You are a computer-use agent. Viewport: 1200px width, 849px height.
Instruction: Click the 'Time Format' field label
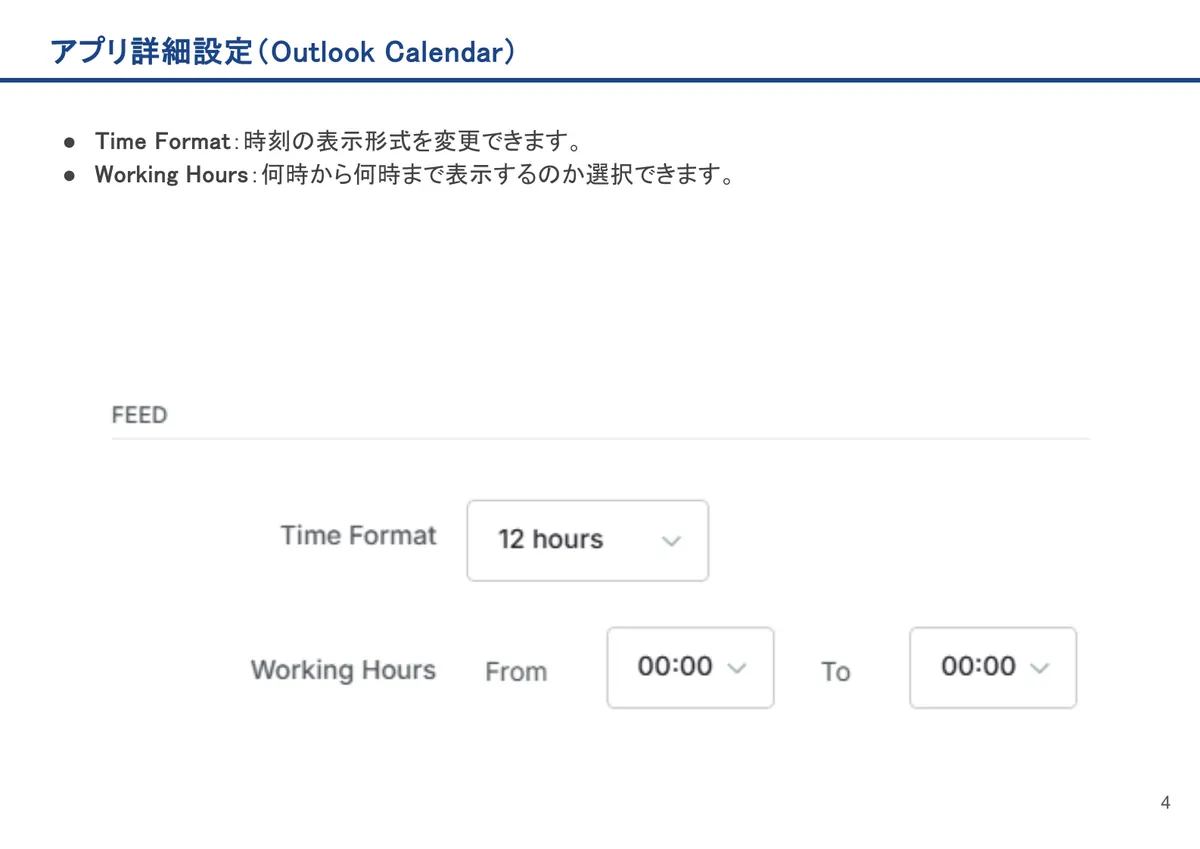click(359, 536)
